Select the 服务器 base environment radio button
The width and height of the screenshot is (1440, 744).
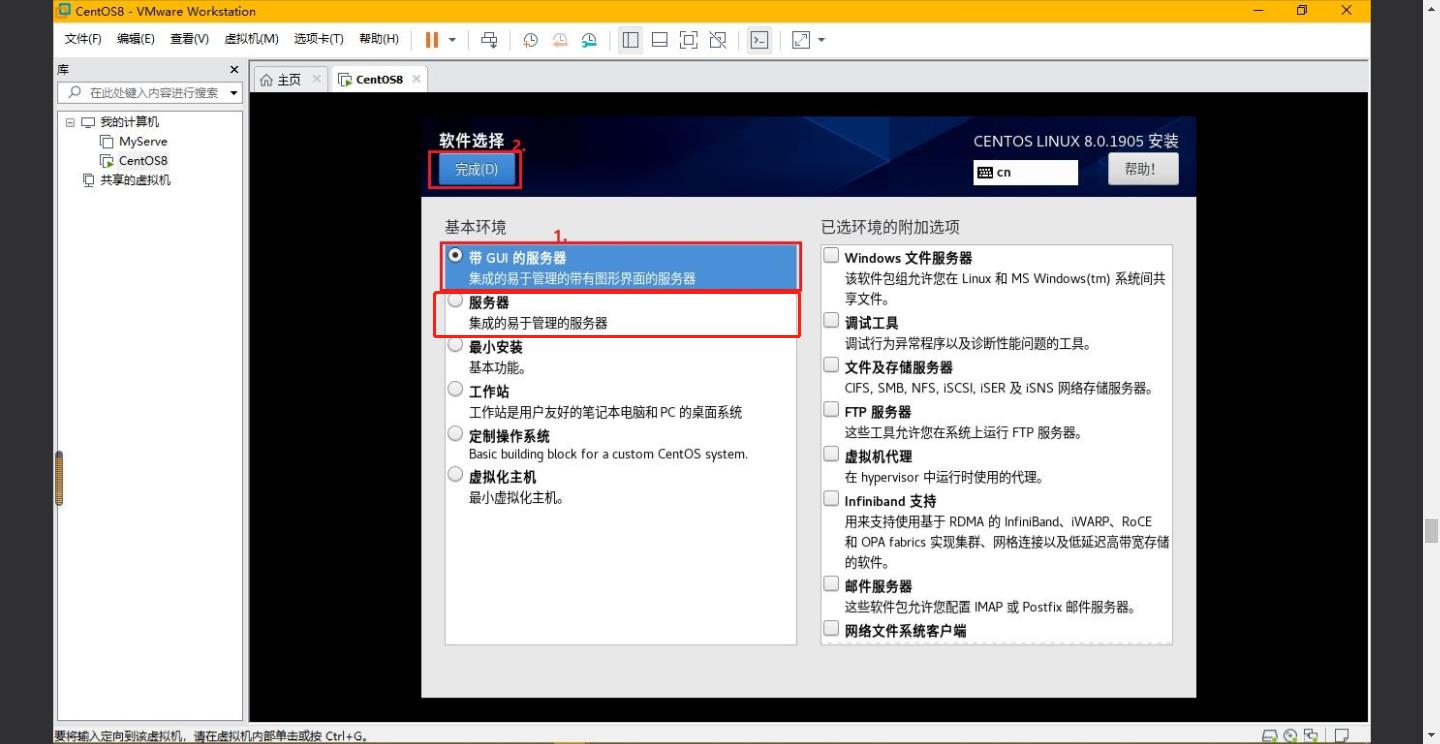(456, 300)
